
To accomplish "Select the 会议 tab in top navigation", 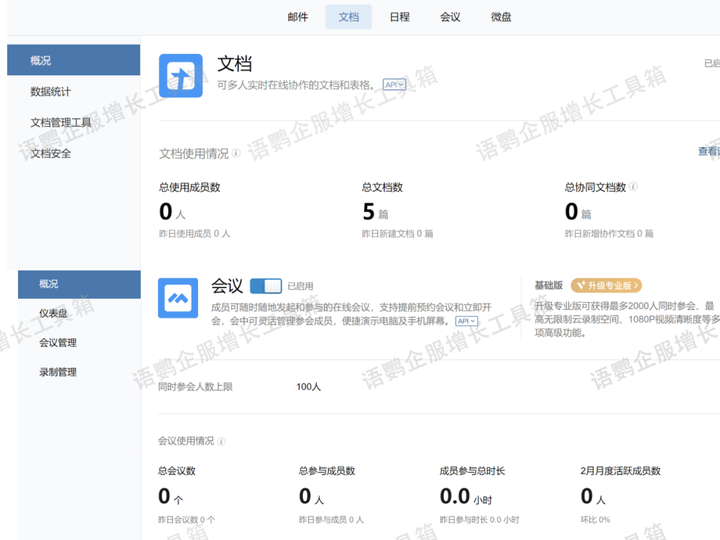I will click(450, 17).
